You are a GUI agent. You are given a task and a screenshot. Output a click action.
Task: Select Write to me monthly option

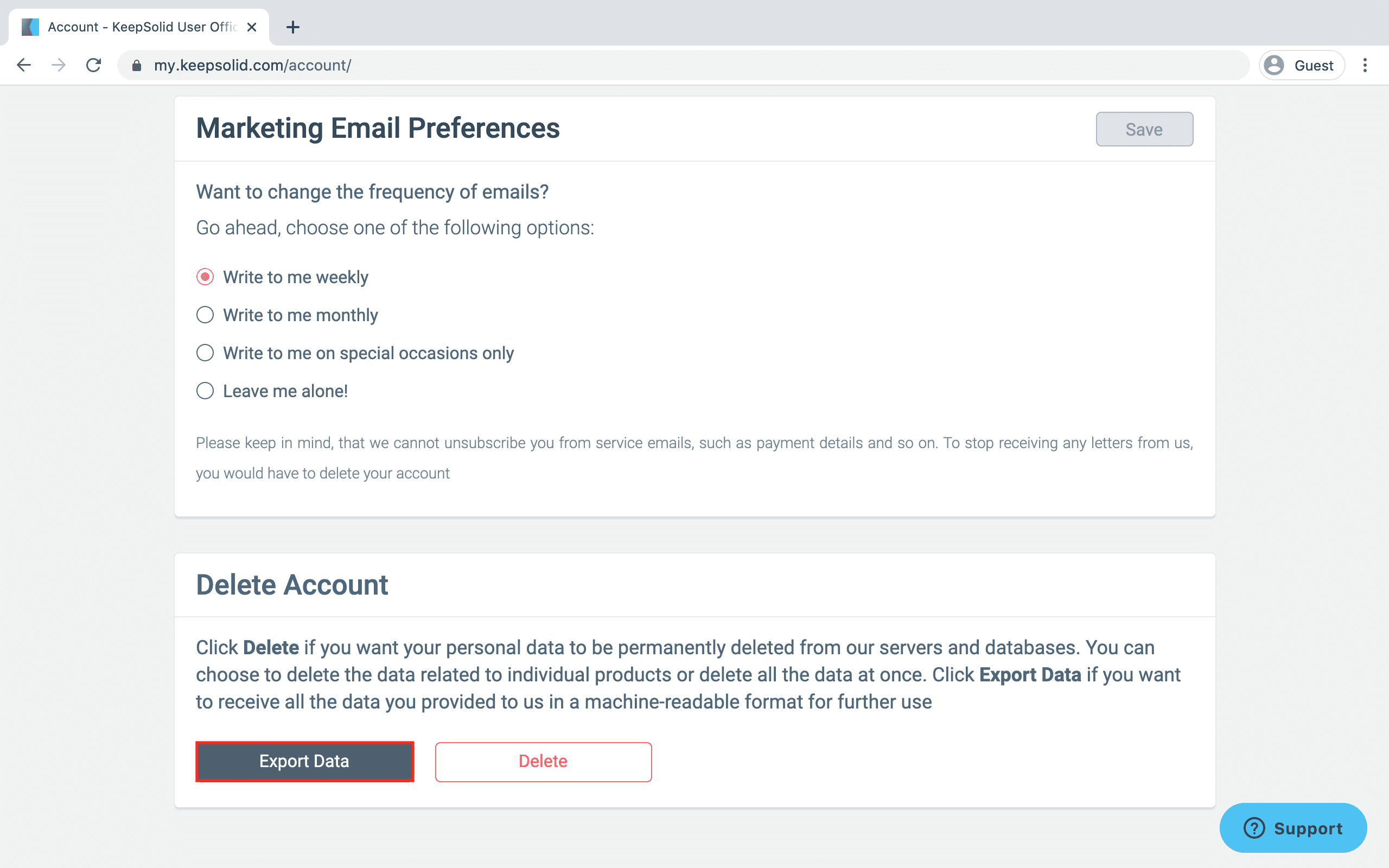[x=205, y=315]
